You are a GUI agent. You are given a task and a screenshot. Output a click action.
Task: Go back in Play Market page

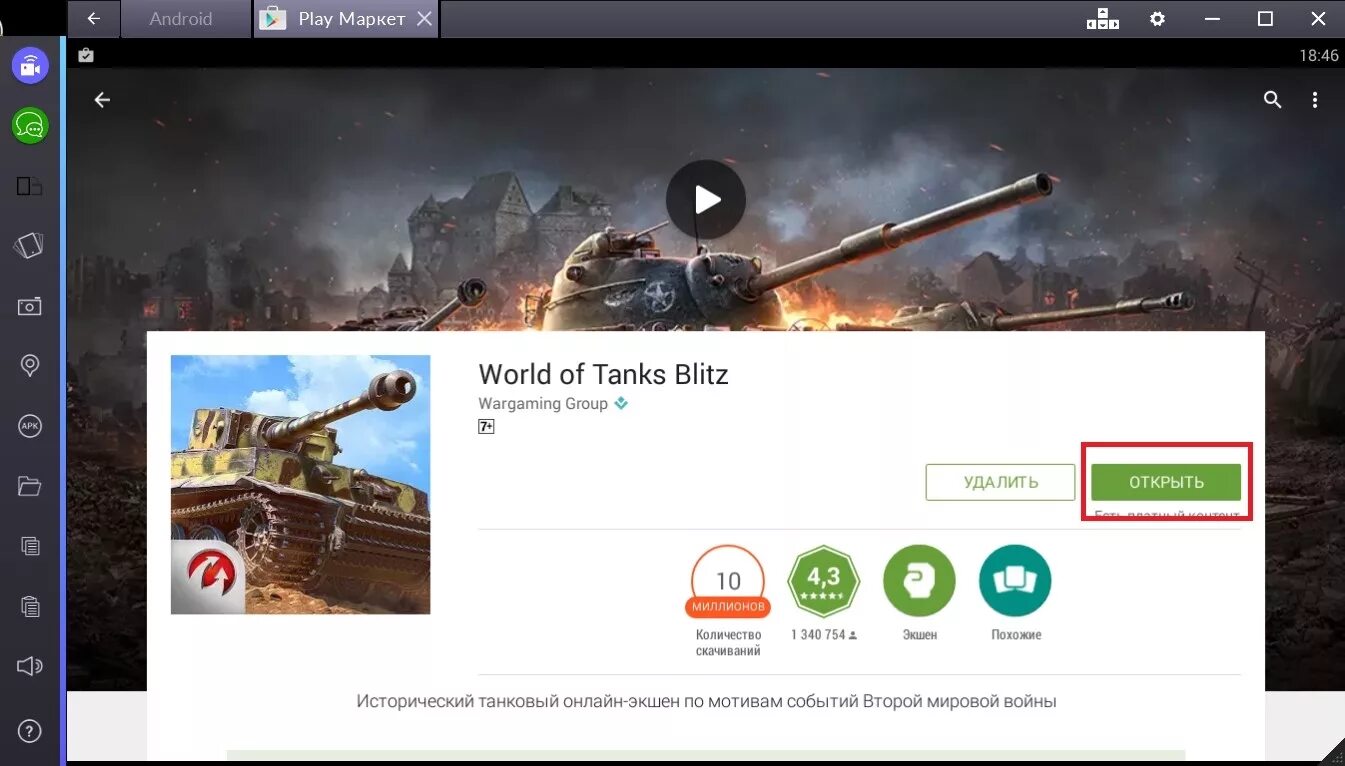102,100
